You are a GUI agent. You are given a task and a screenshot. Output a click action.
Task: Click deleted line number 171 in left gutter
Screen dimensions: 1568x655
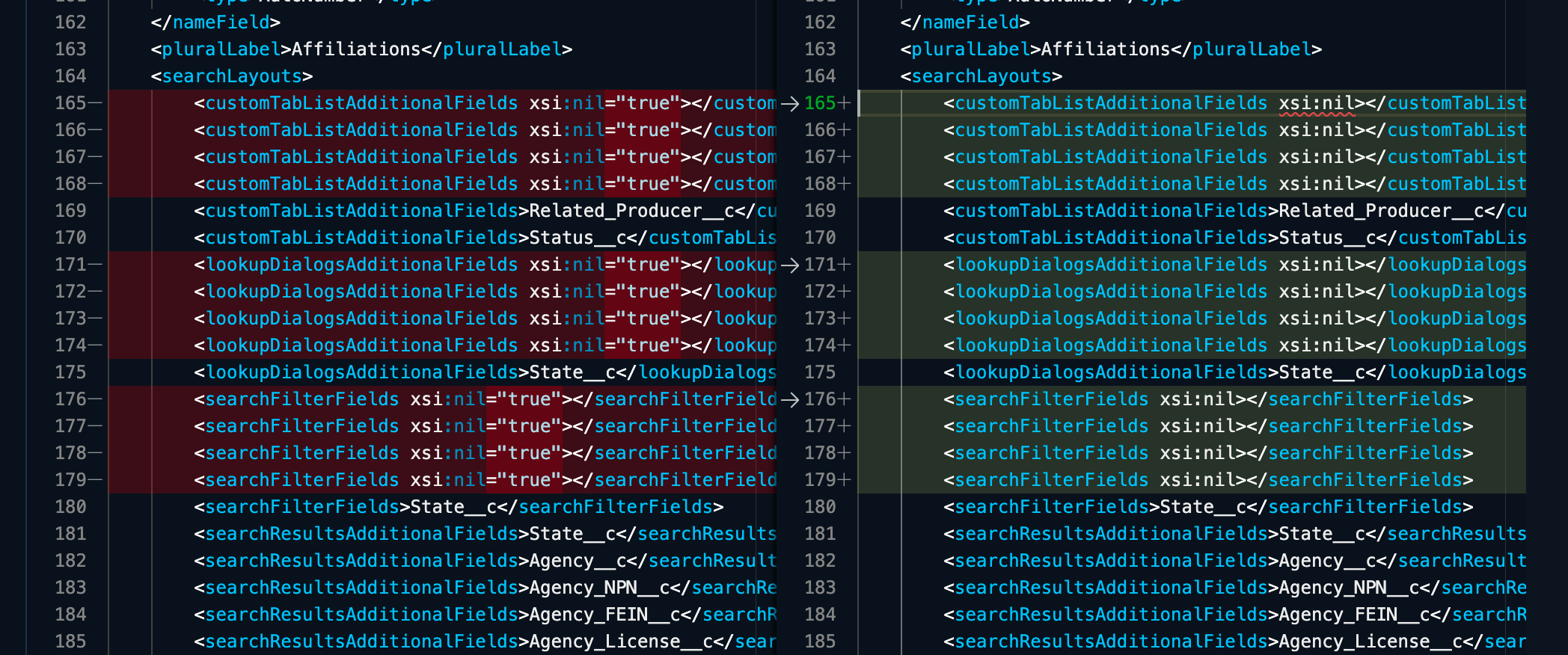pos(70,265)
